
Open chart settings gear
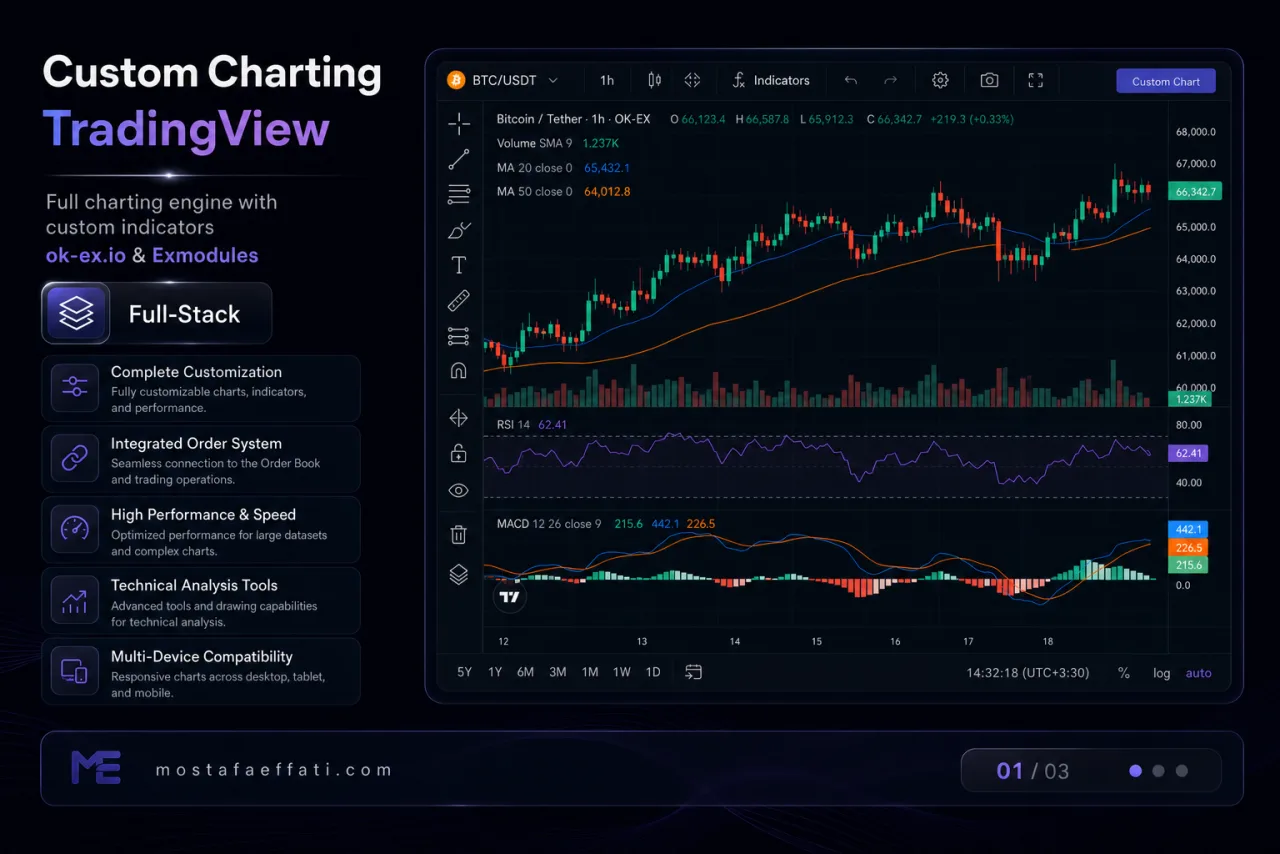[x=940, y=80]
